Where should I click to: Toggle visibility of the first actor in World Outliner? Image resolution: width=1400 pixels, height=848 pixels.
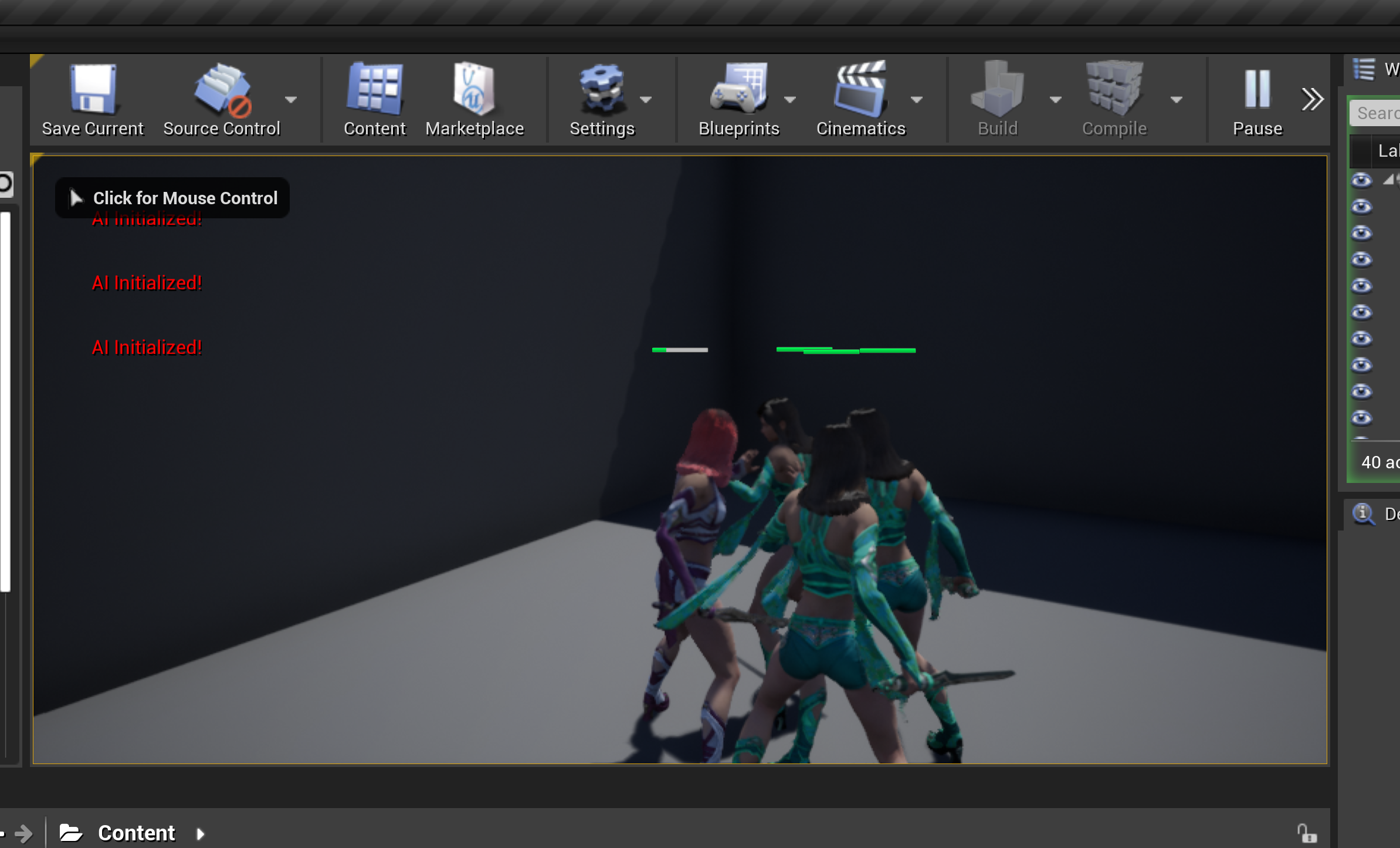pos(1362,180)
